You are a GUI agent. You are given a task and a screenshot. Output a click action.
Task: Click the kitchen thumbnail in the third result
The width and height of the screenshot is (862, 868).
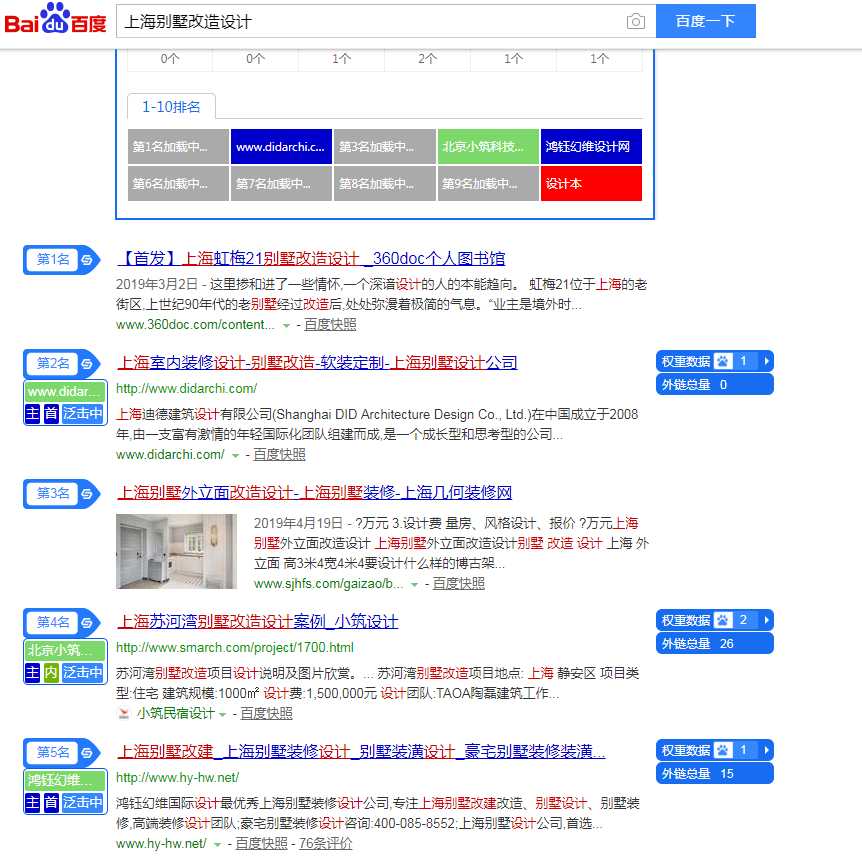click(176, 551)
